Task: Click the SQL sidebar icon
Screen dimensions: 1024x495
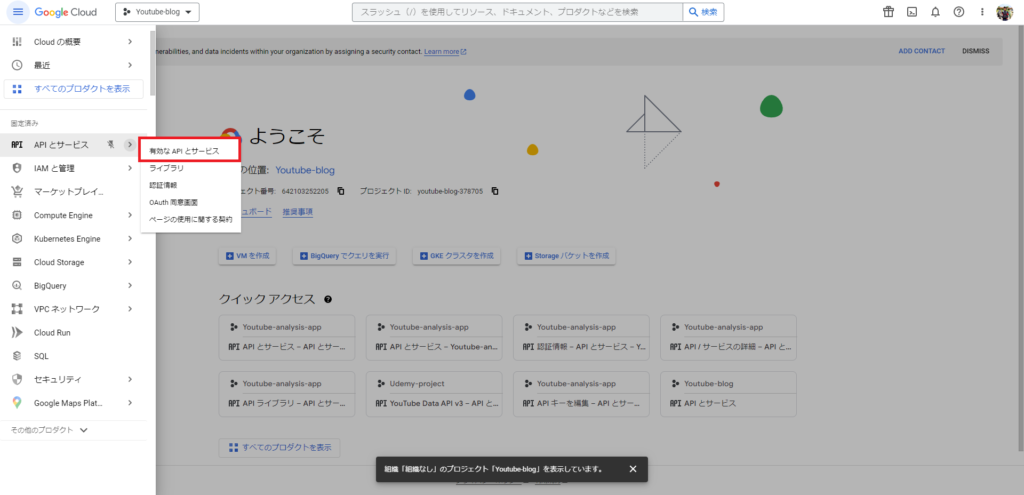Action: [18, 356]
